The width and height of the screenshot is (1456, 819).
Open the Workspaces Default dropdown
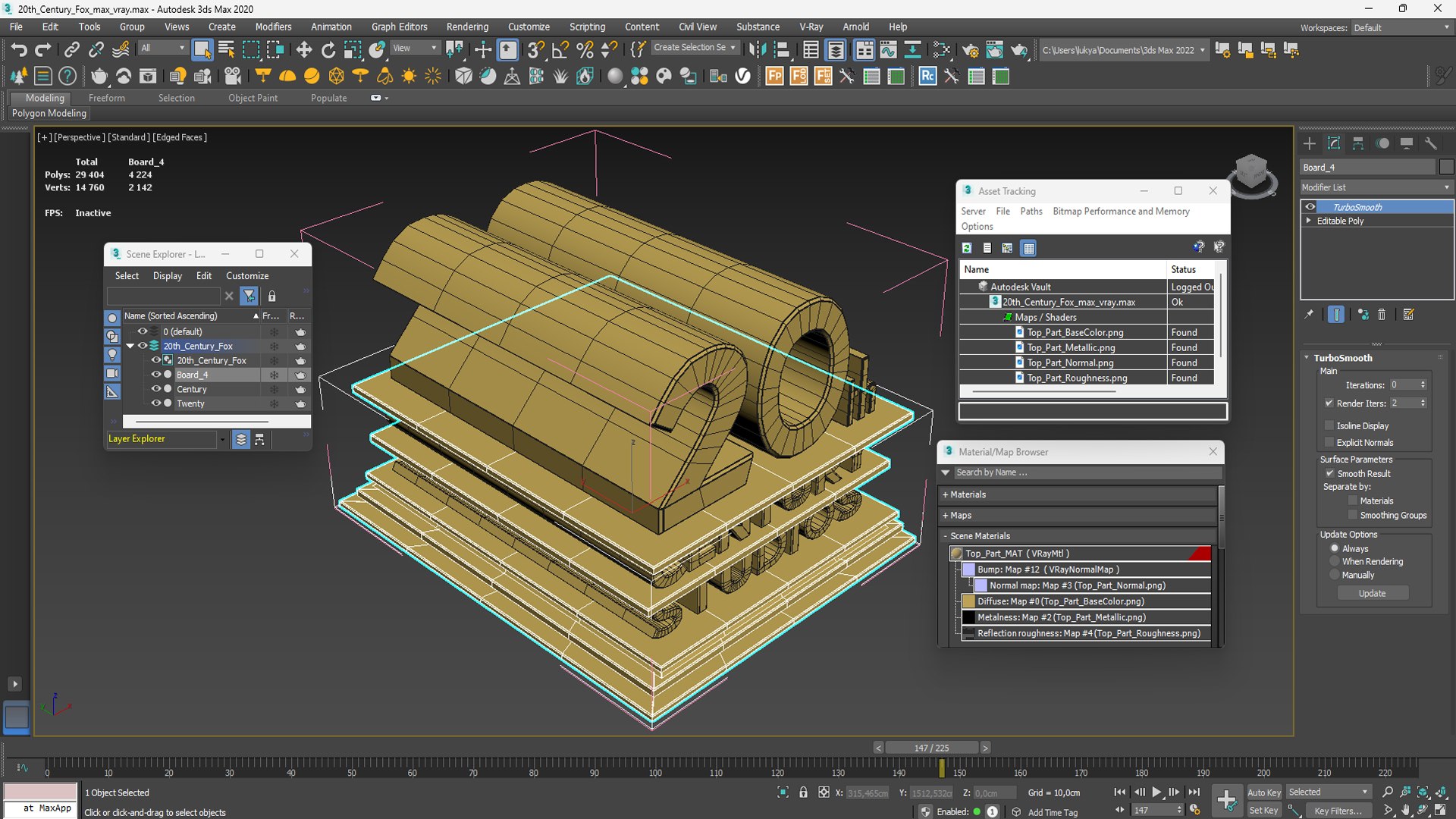click(1401, 28)
